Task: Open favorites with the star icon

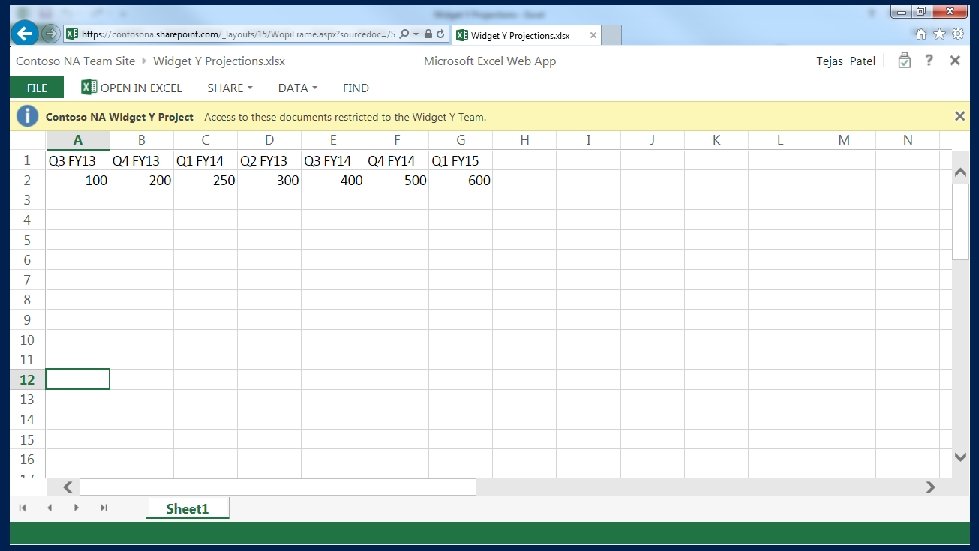Action: coord(939,34)
